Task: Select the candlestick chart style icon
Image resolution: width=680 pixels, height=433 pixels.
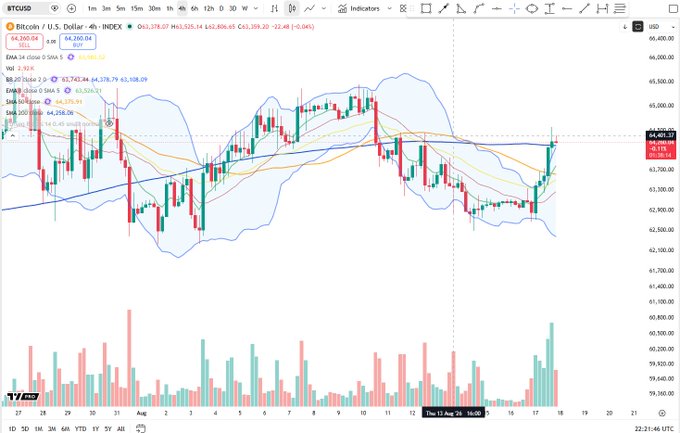Action: 292,8
